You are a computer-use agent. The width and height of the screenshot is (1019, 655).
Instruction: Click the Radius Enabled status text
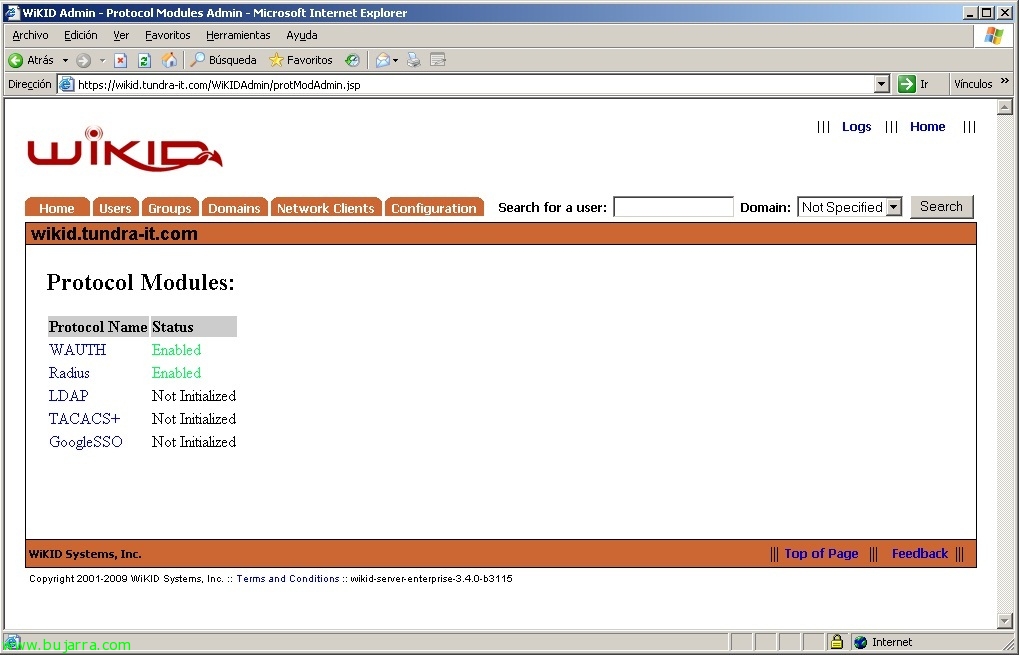coord(176,373)
